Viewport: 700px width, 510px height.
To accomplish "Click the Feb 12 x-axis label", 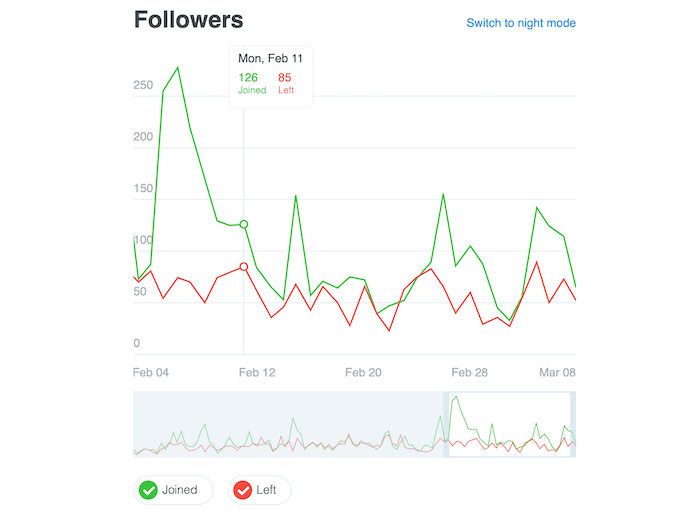I will point(257,373).
